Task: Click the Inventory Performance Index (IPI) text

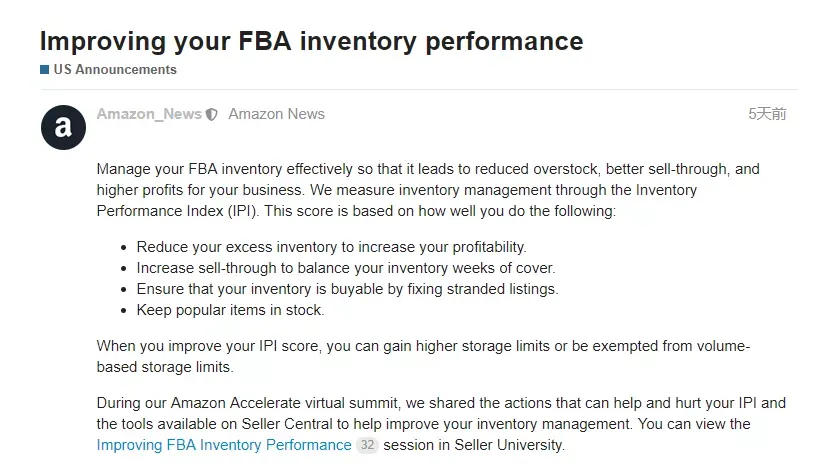Action: pyautogui.click(x=397, y=201)
